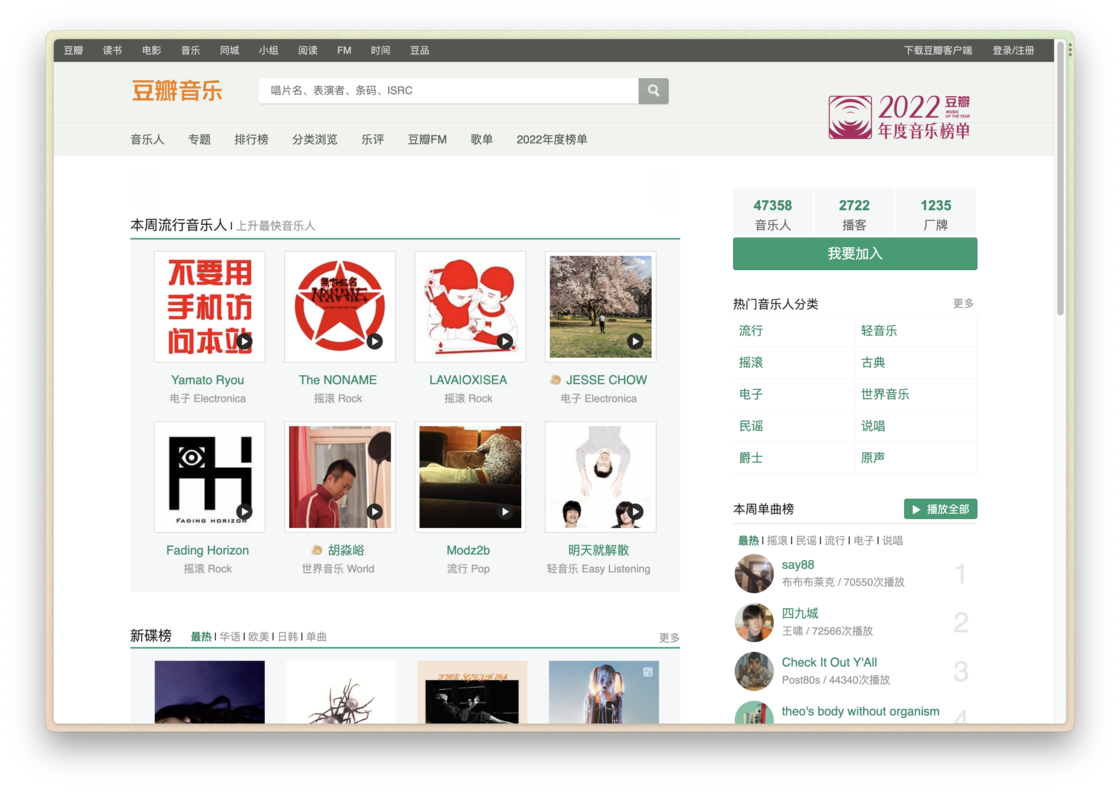This screenshot has height=792, width=1120.
Task: Open 2022年度榜单 navigation item
Action: 551,139
